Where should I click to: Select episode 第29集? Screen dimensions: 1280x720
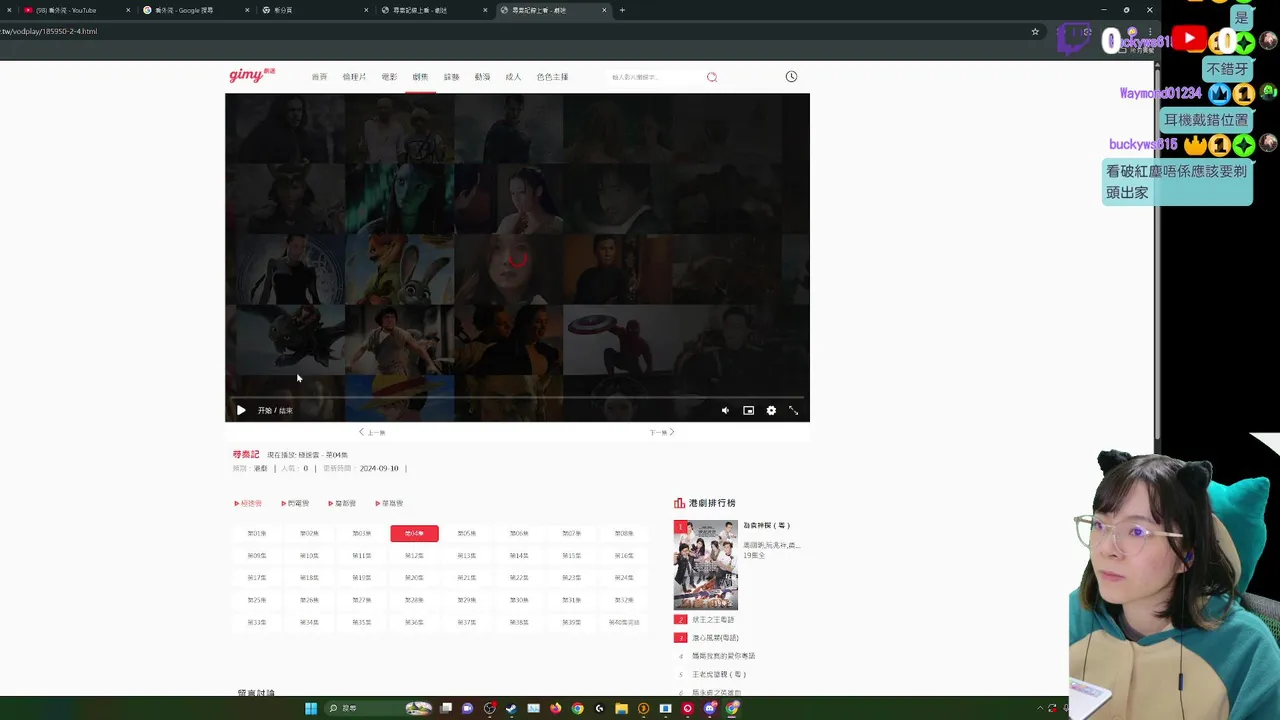(467, 600)
